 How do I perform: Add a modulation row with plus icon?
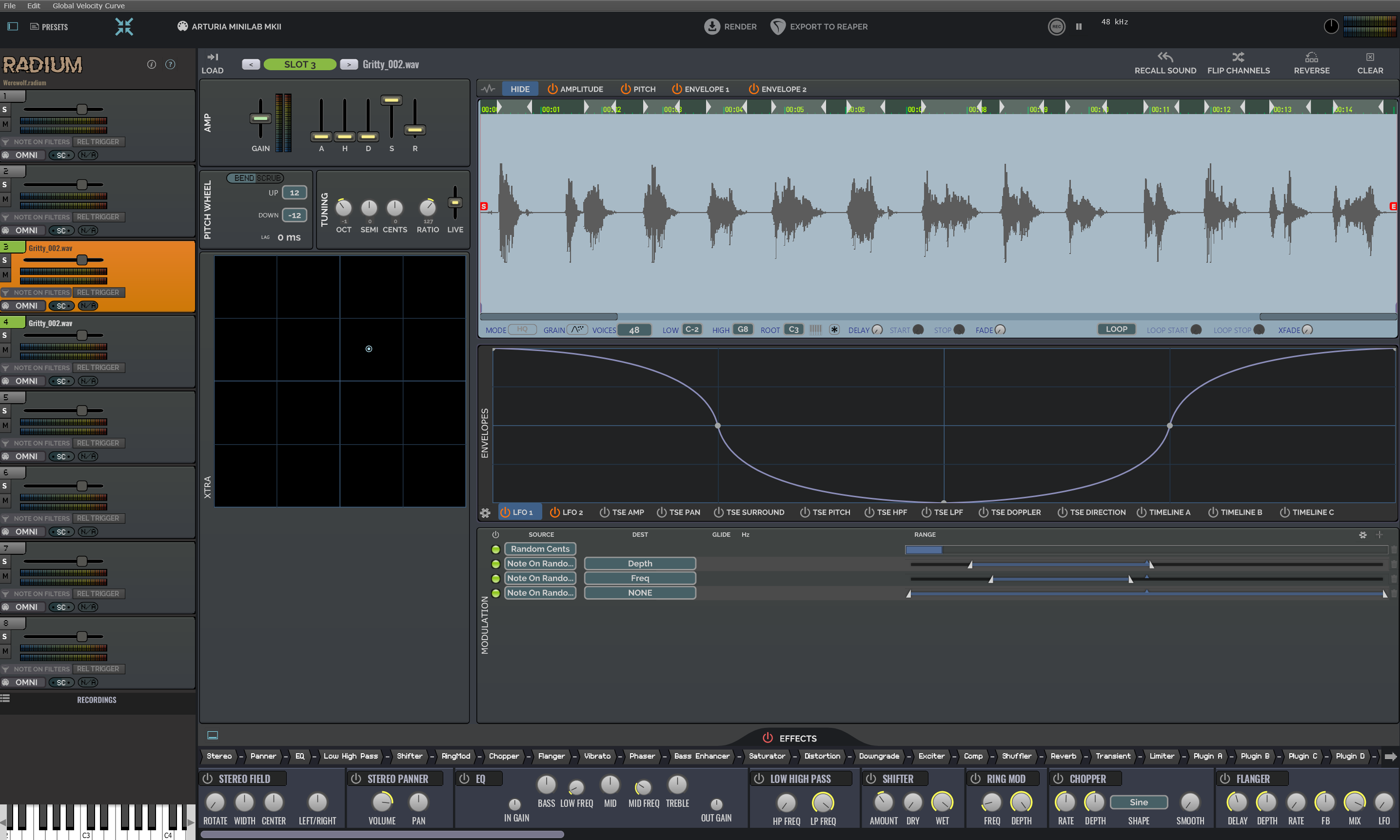[x=1379, y=534]
